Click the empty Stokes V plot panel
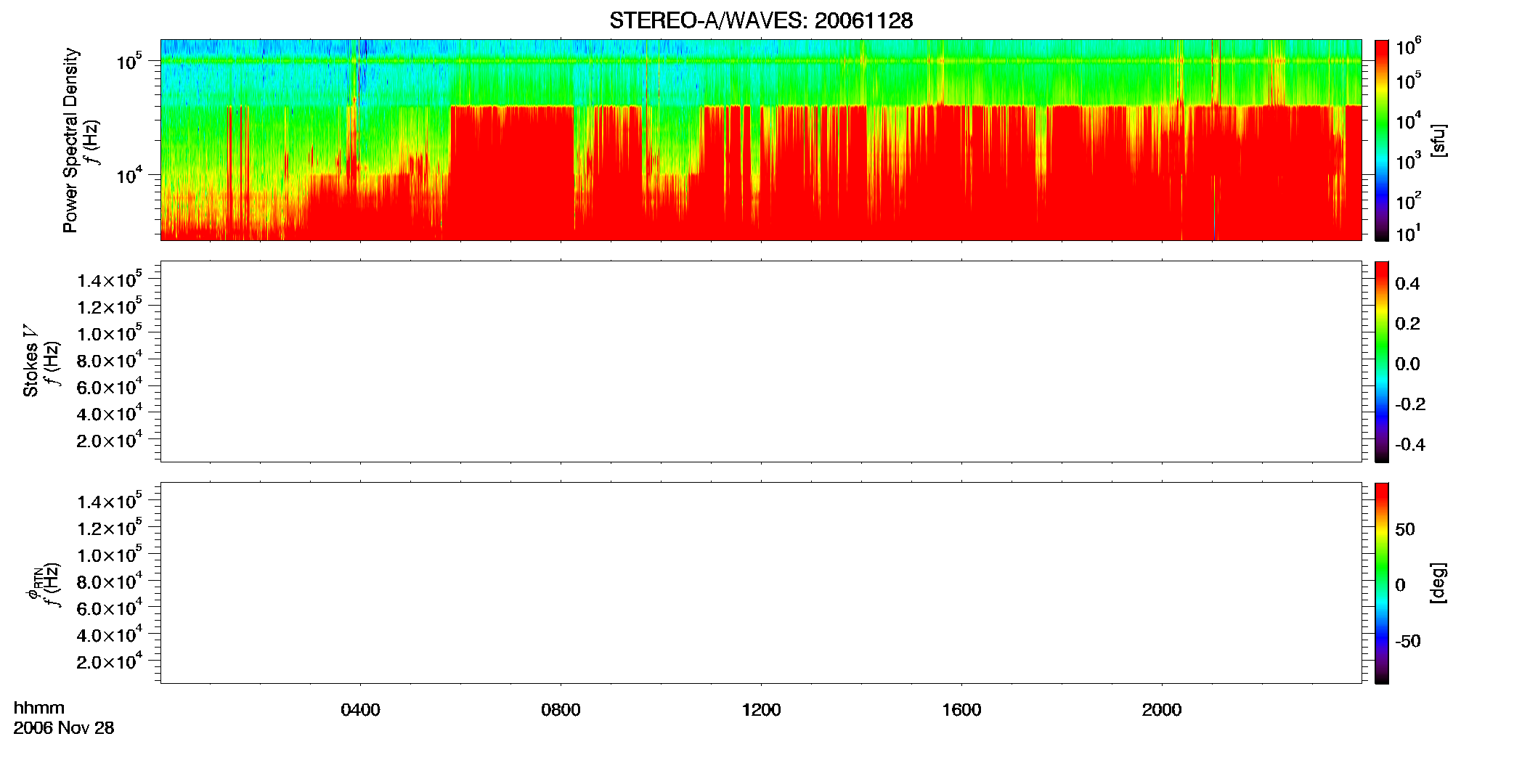 761,361
